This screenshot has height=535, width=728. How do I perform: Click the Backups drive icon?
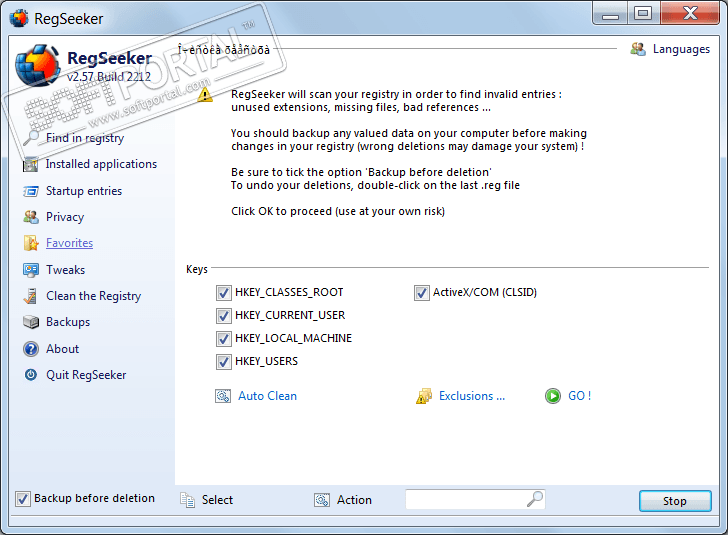[31, 322]
